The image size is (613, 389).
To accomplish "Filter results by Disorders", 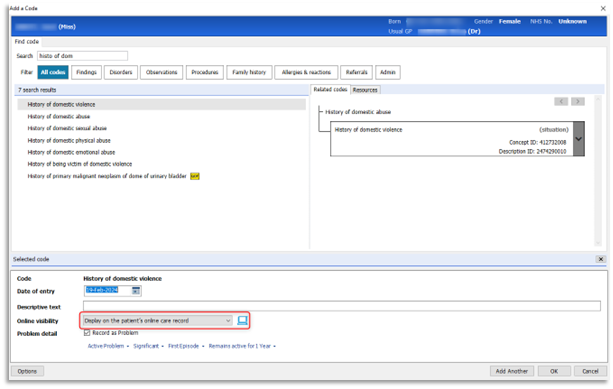I will pyautogui.click(x=121, y=72).
